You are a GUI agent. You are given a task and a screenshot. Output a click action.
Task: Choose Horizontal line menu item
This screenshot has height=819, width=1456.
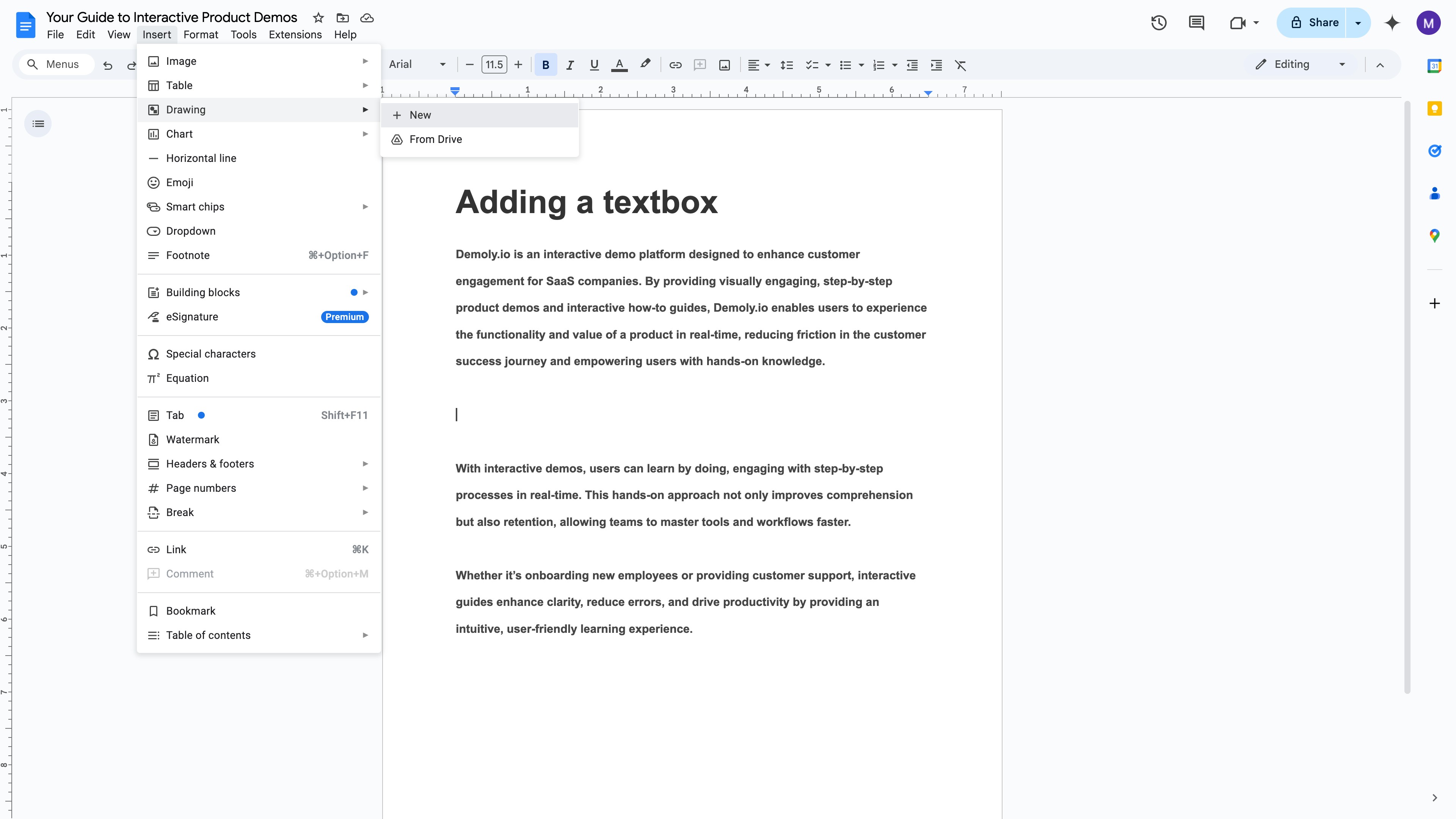pos(259,158)
